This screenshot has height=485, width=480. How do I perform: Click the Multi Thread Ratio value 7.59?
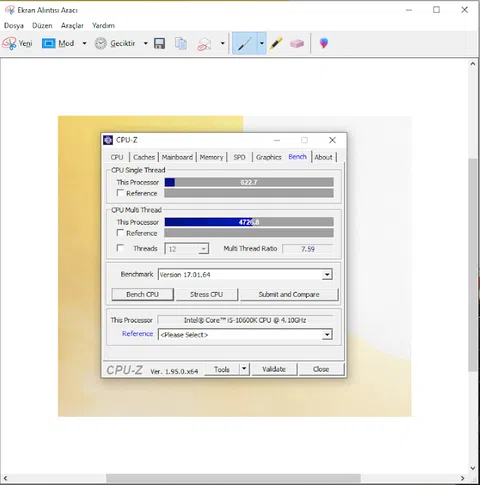click(307, 249)
